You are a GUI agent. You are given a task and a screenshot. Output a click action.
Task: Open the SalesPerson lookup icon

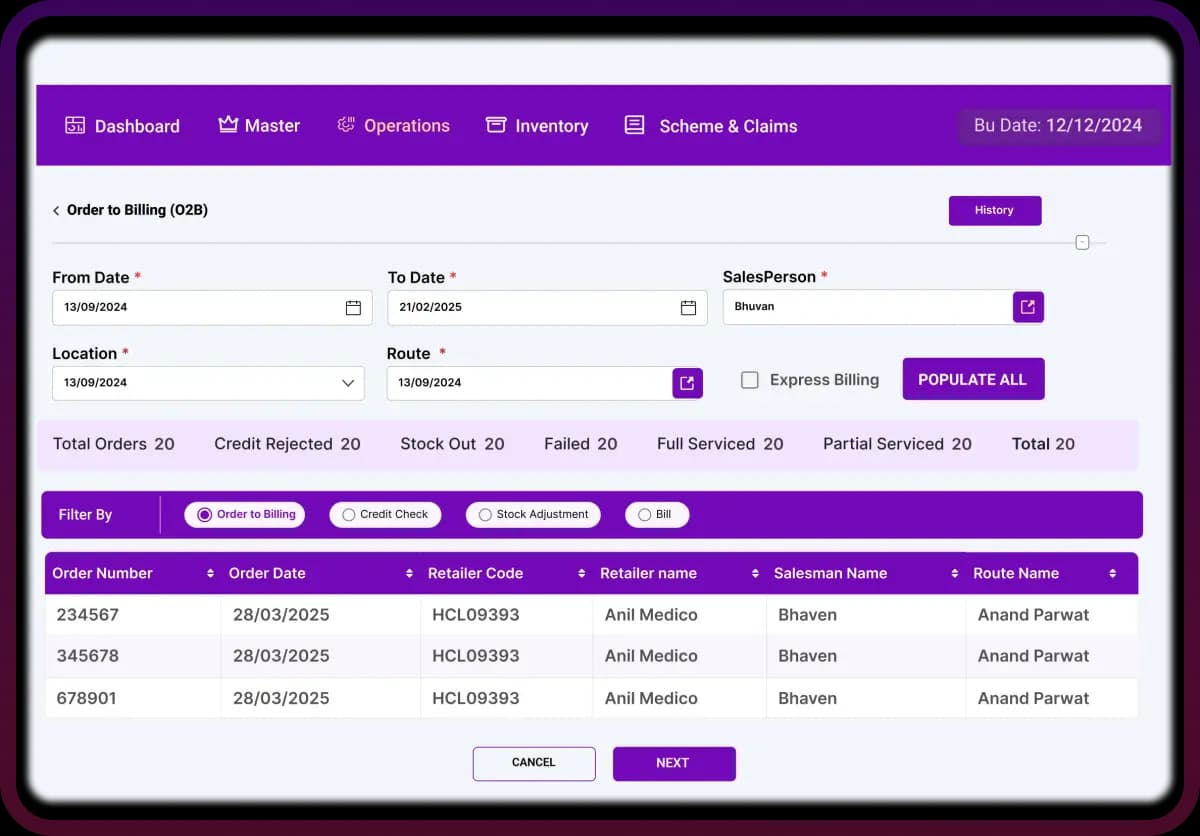(x=1028, y=307)
